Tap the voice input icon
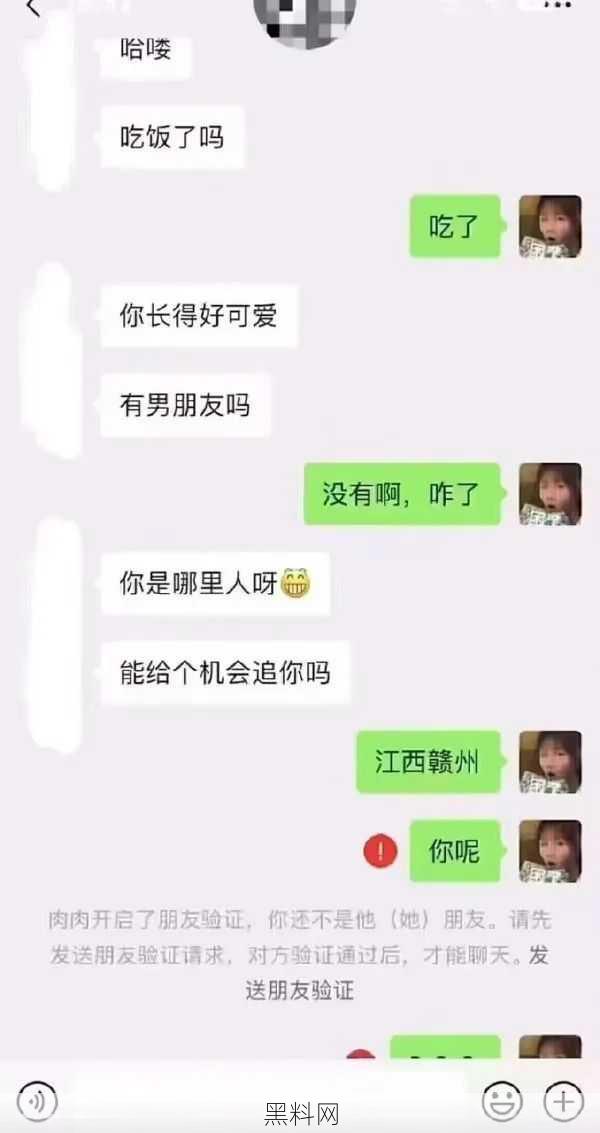The width and height of the screenshot is (600, 1133). coord(37,1101)
